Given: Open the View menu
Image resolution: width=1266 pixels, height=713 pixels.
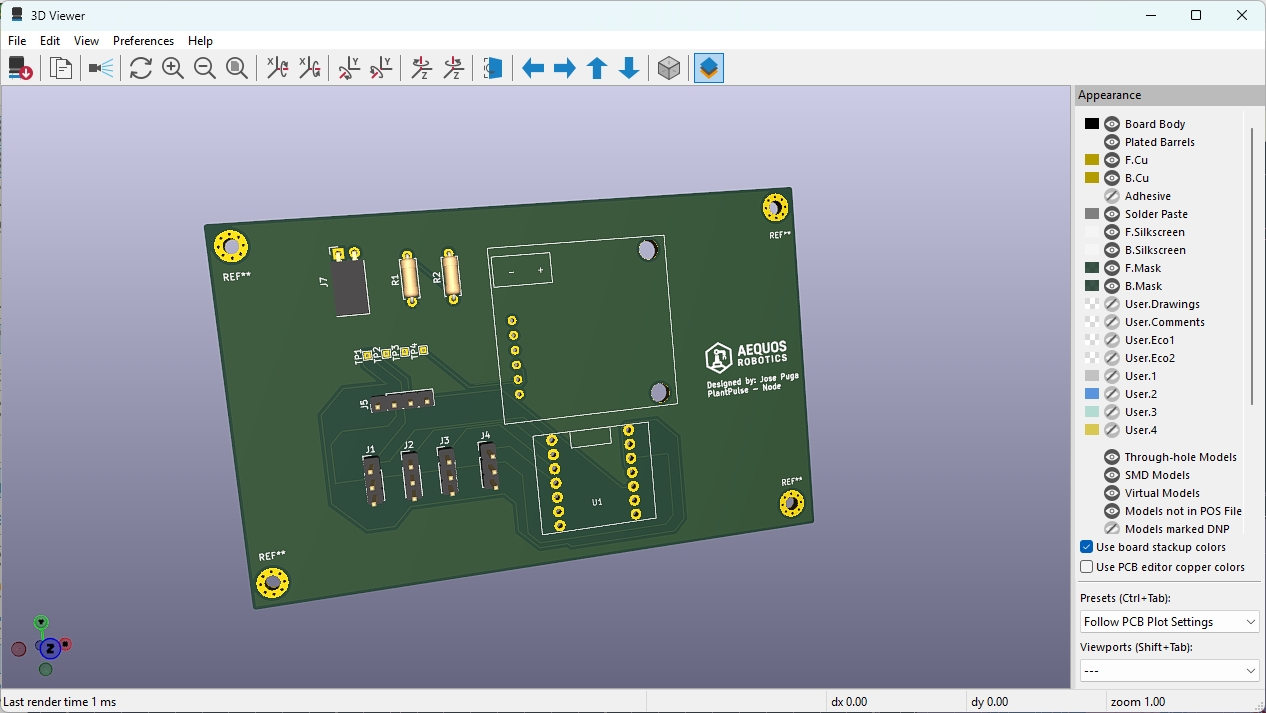Looking at the screenshot, I should pyautogui.click(x=87, y=41).
